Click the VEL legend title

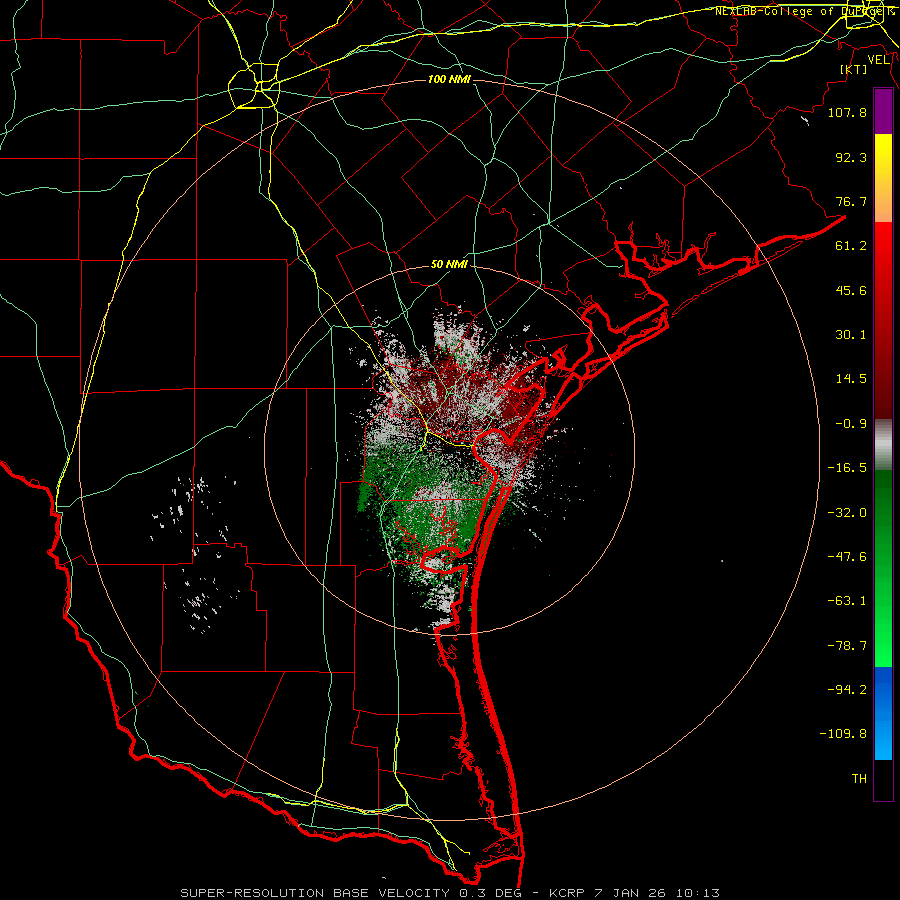(x=879, y=60)
